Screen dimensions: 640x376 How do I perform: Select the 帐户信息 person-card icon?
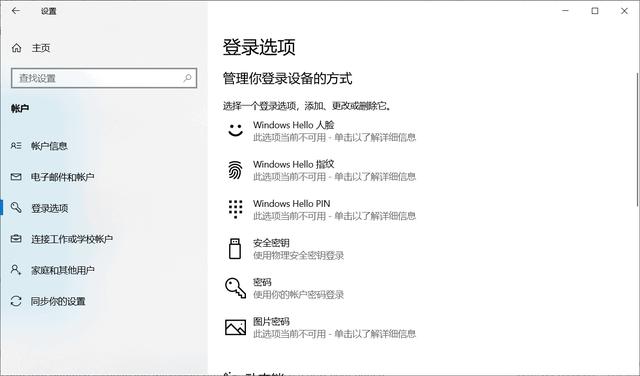(16, 145)
